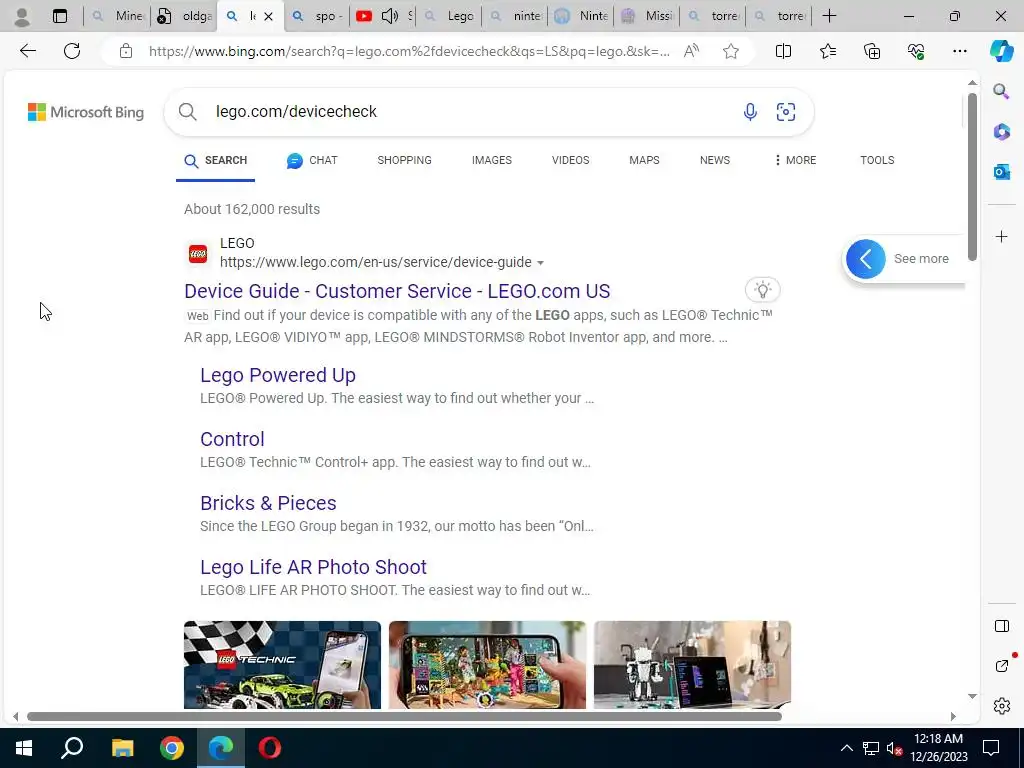Screen dimensions: 1024x768
Task: Open Edge Settings and more menu
Action: pos(959,51)
